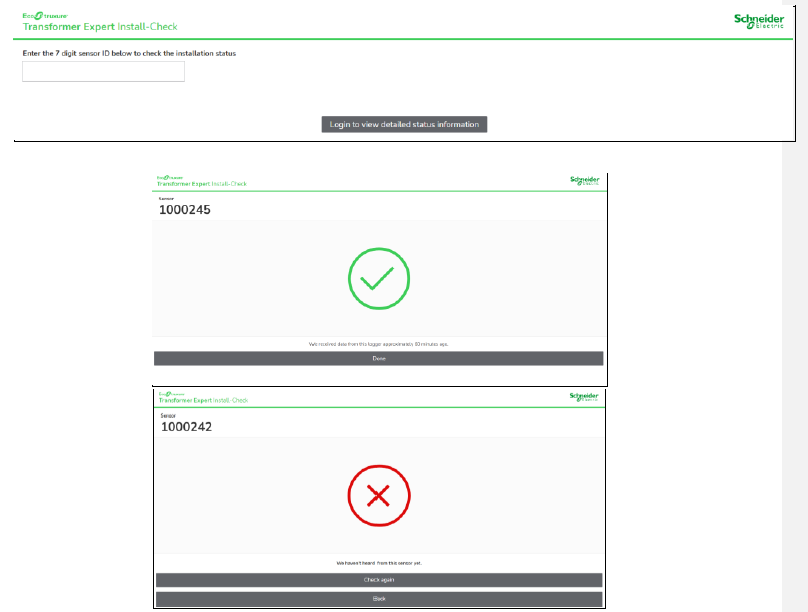
Task: Select sensor number 1000242
Action: tap(187, 427)
